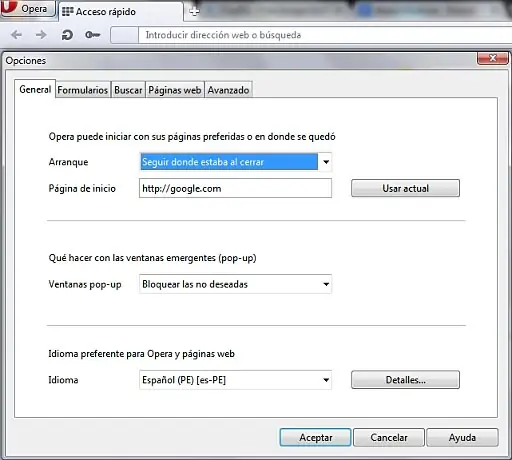Expand the Idioma language dropdown
This screenshot has height=460, width=512.
235,380
